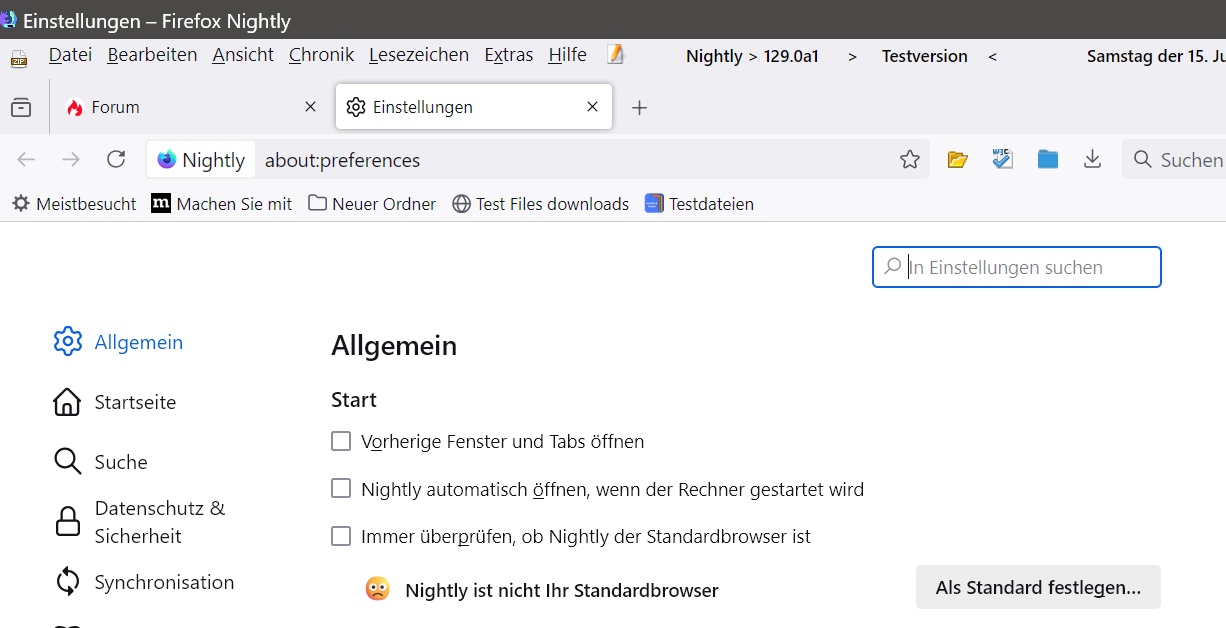The width and height of the screenshot is (1226, 628).
Task: Click the W3C validator extension icon
Action: point(1002,158)
